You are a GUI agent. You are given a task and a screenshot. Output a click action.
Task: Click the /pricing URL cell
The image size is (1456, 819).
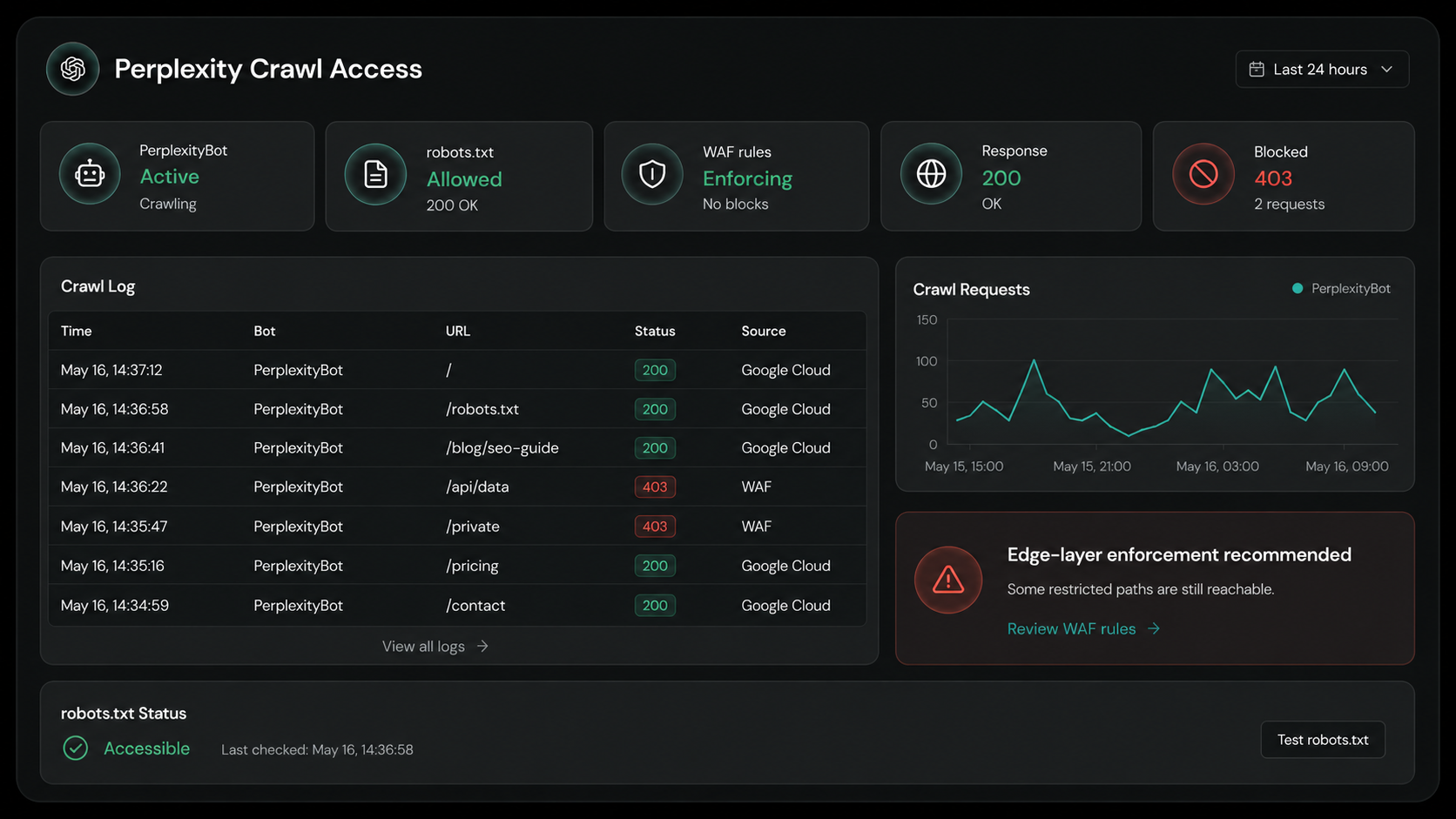(x=472, y=566)
